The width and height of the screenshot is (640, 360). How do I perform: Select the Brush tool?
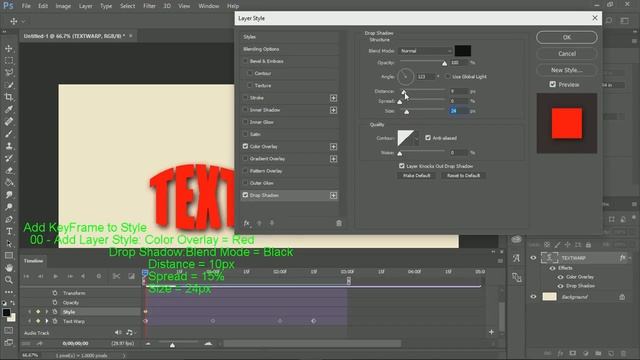9,134
